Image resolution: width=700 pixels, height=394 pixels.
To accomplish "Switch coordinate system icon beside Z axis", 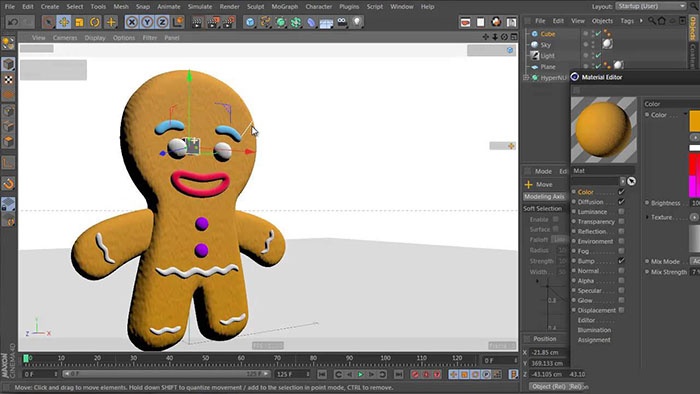I will click(x=178, y=21).
